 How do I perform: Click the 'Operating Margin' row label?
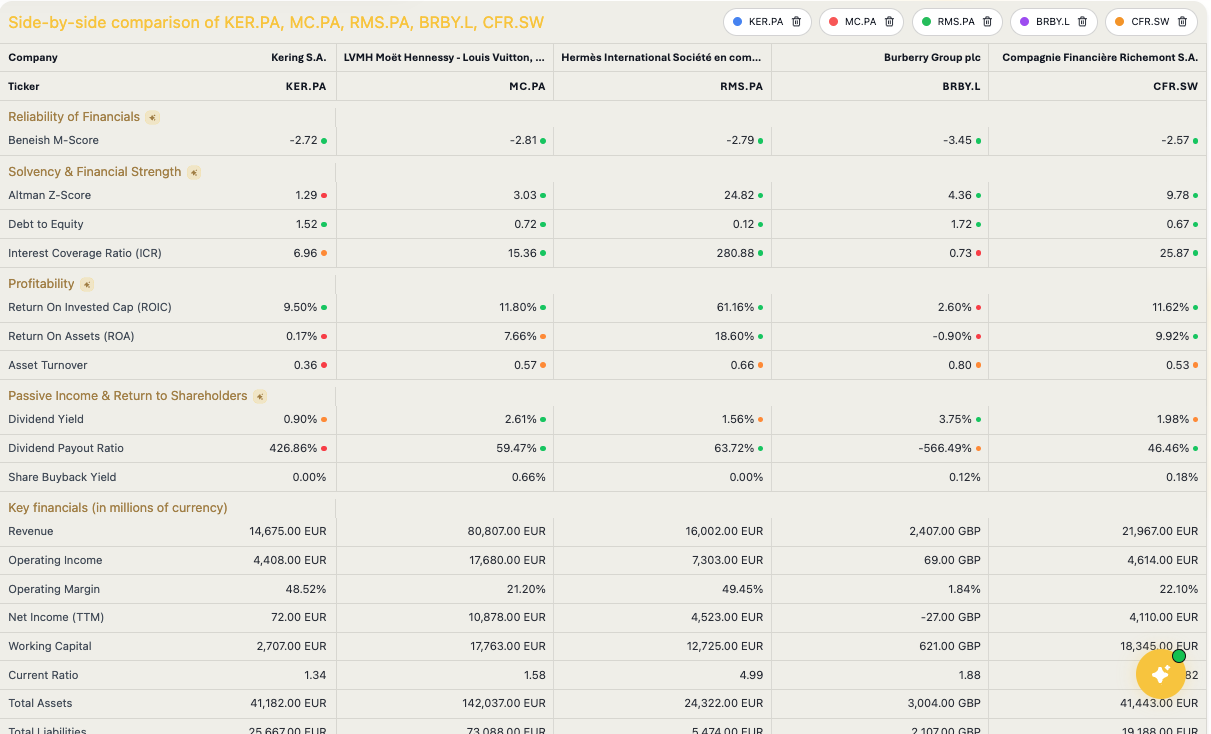(x=54, y=589)
